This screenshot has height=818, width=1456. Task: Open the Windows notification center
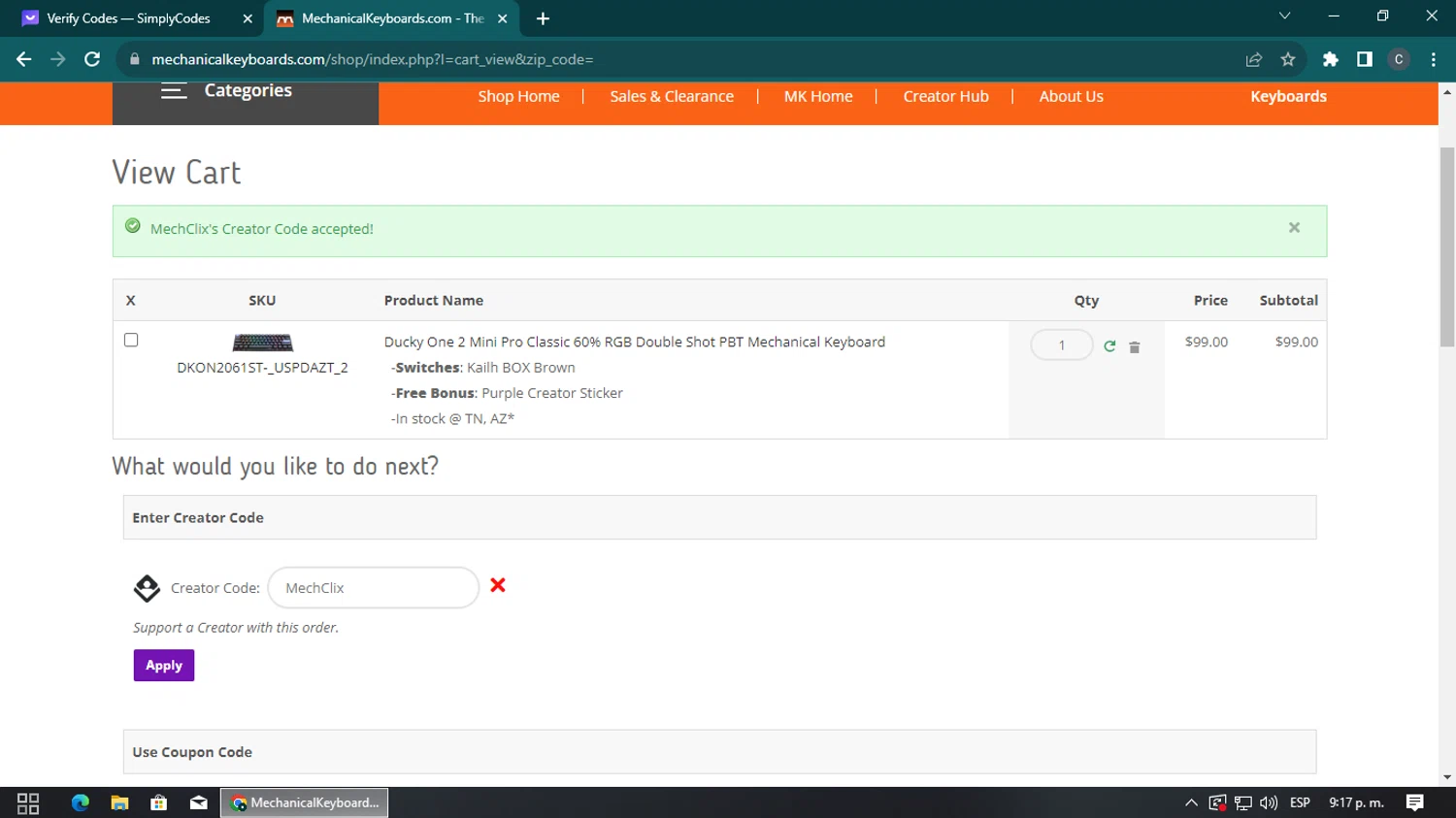coord(1415,802)
